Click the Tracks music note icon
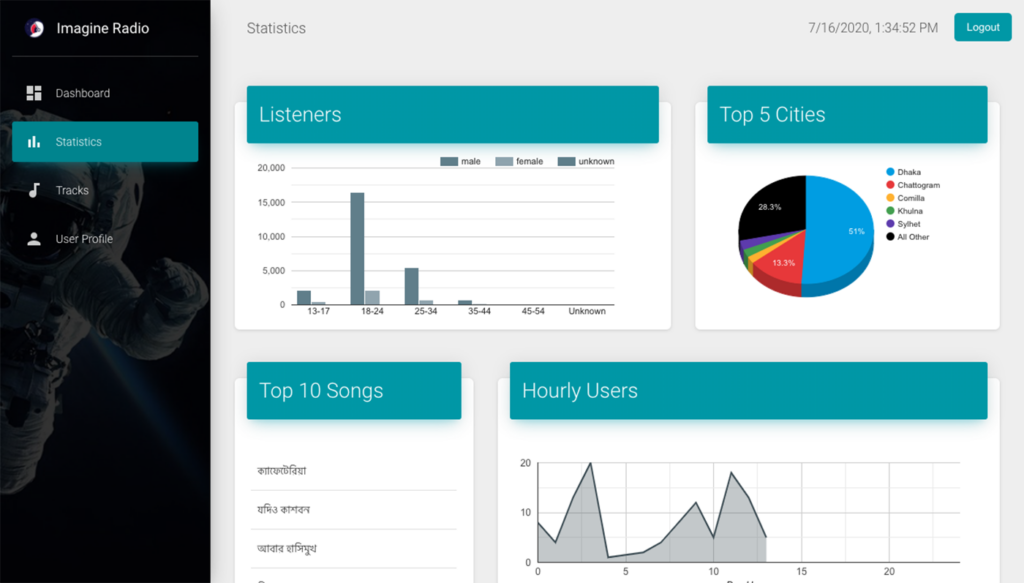The height and width of the screenshot is (583, 1024). pyautogui.click(x=34, y=190)
